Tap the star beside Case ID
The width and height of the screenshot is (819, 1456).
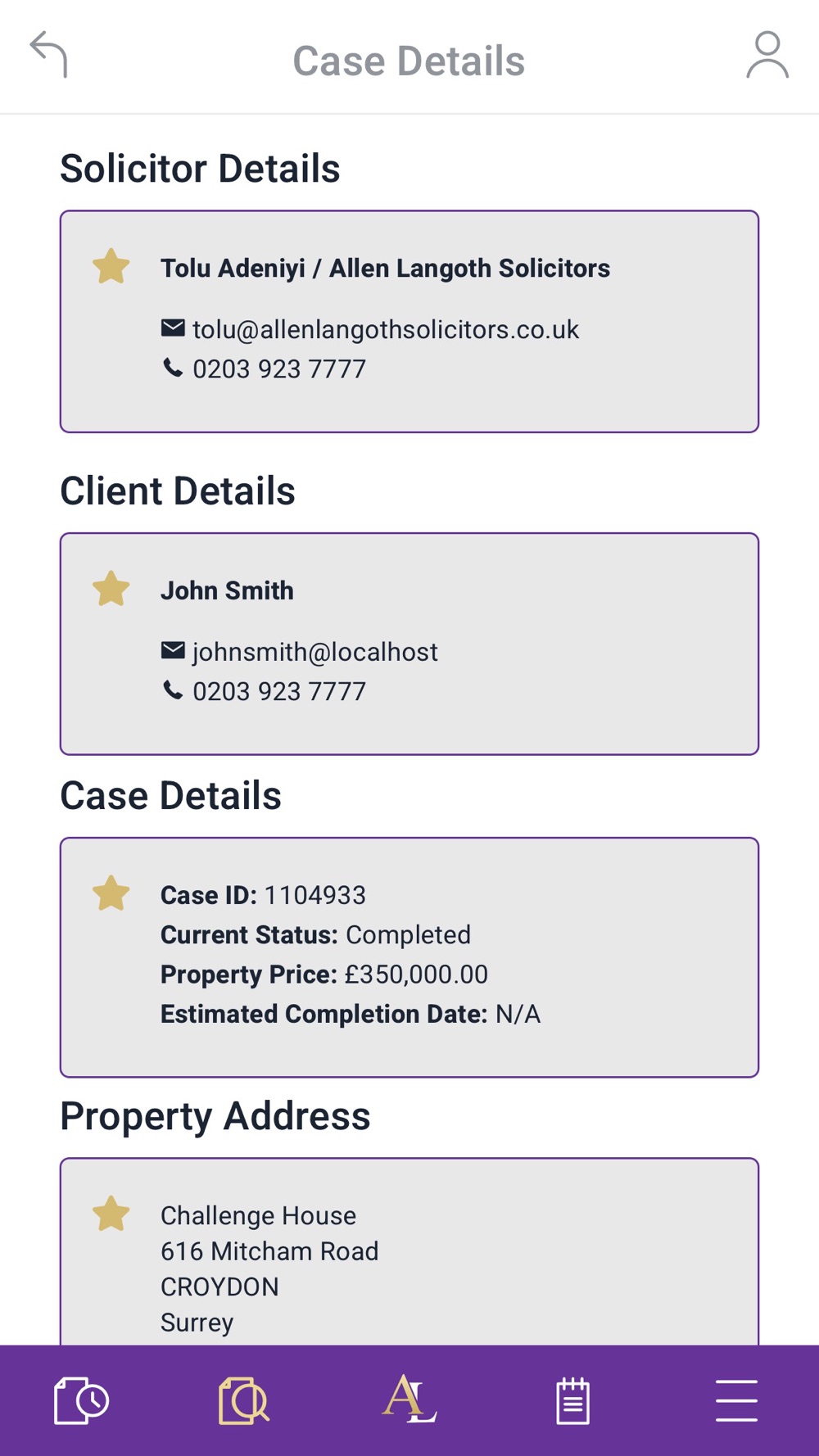pos(111,894)
